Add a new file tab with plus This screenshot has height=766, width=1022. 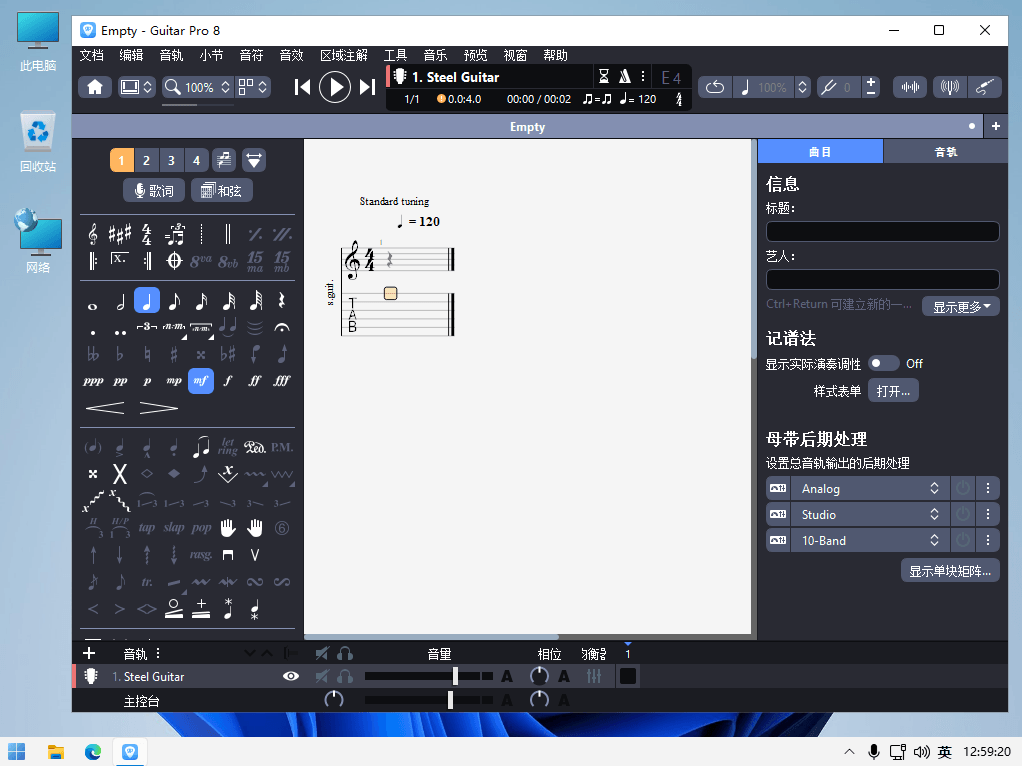tap(996, 126)
